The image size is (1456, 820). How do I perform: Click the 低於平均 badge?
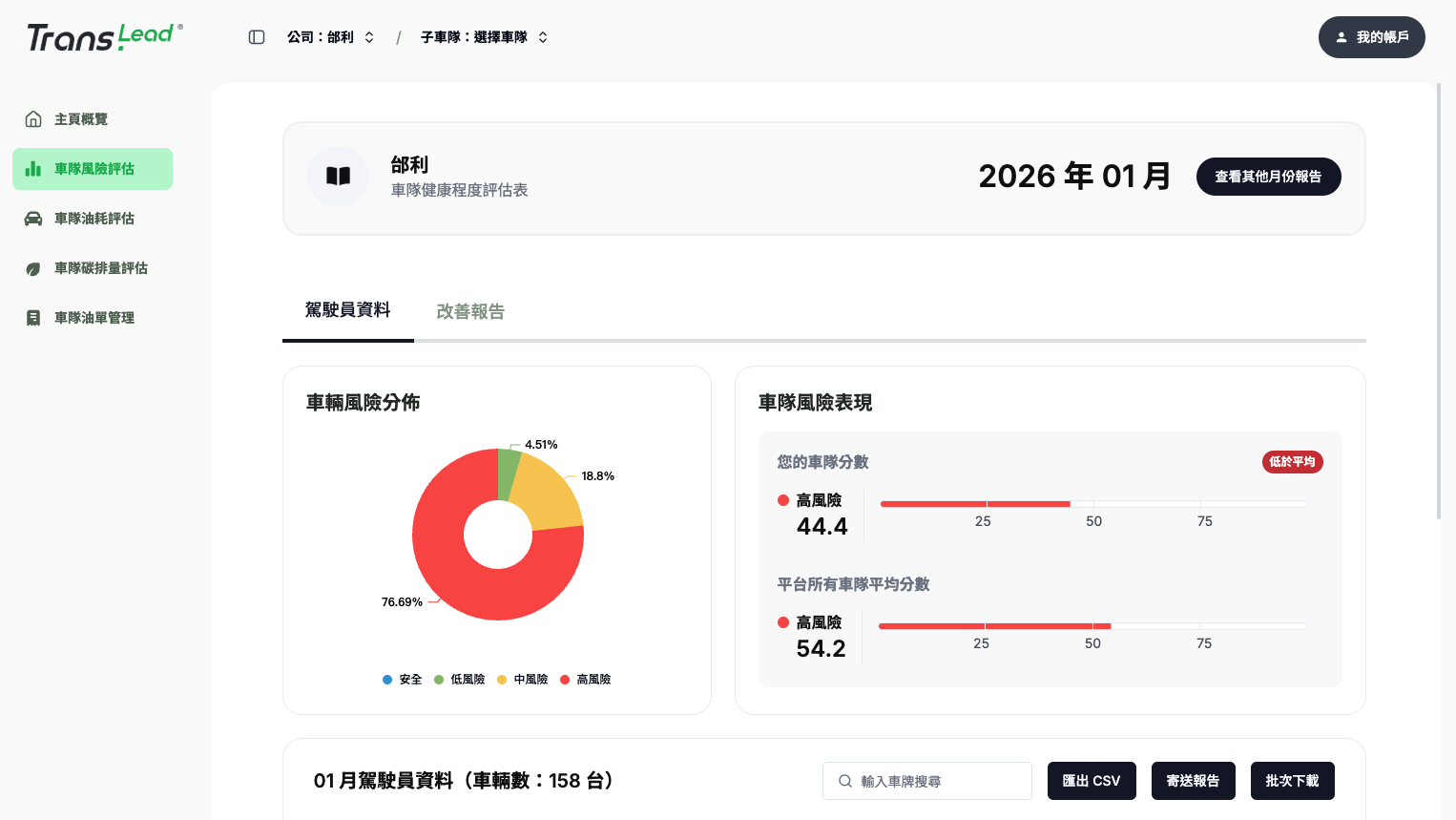coord(1293,462)
